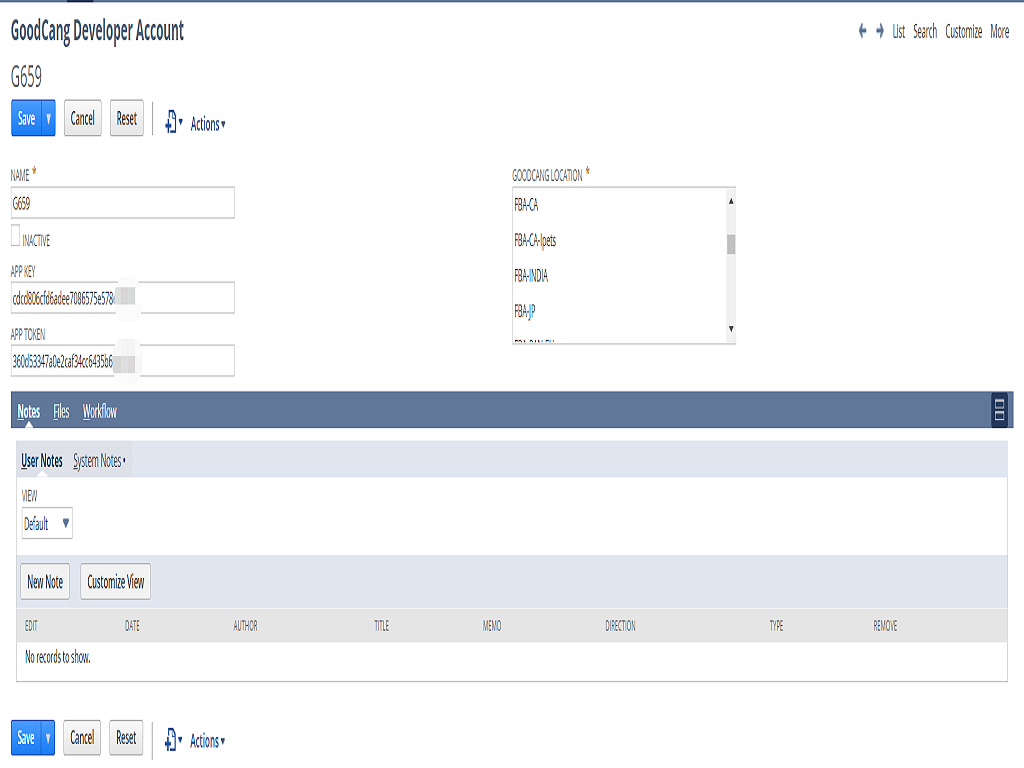Image resolution: width=1024 pixels, height=768 pixels.
Task: Click into the App Key field
Action: (x=123, y=298)
